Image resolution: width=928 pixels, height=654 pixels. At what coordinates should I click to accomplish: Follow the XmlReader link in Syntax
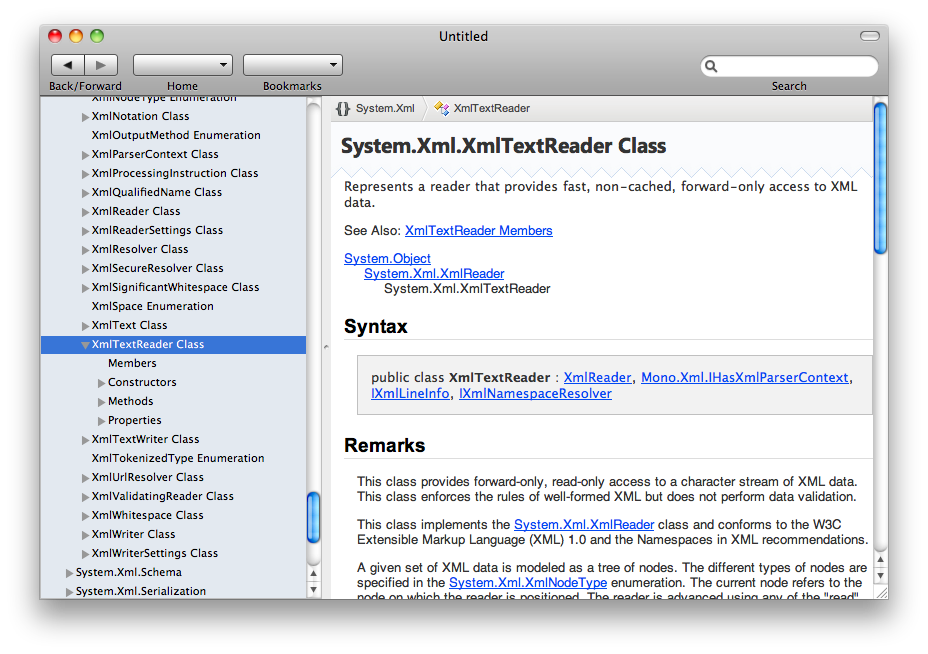pyautogui.click(x=597, y=378)
